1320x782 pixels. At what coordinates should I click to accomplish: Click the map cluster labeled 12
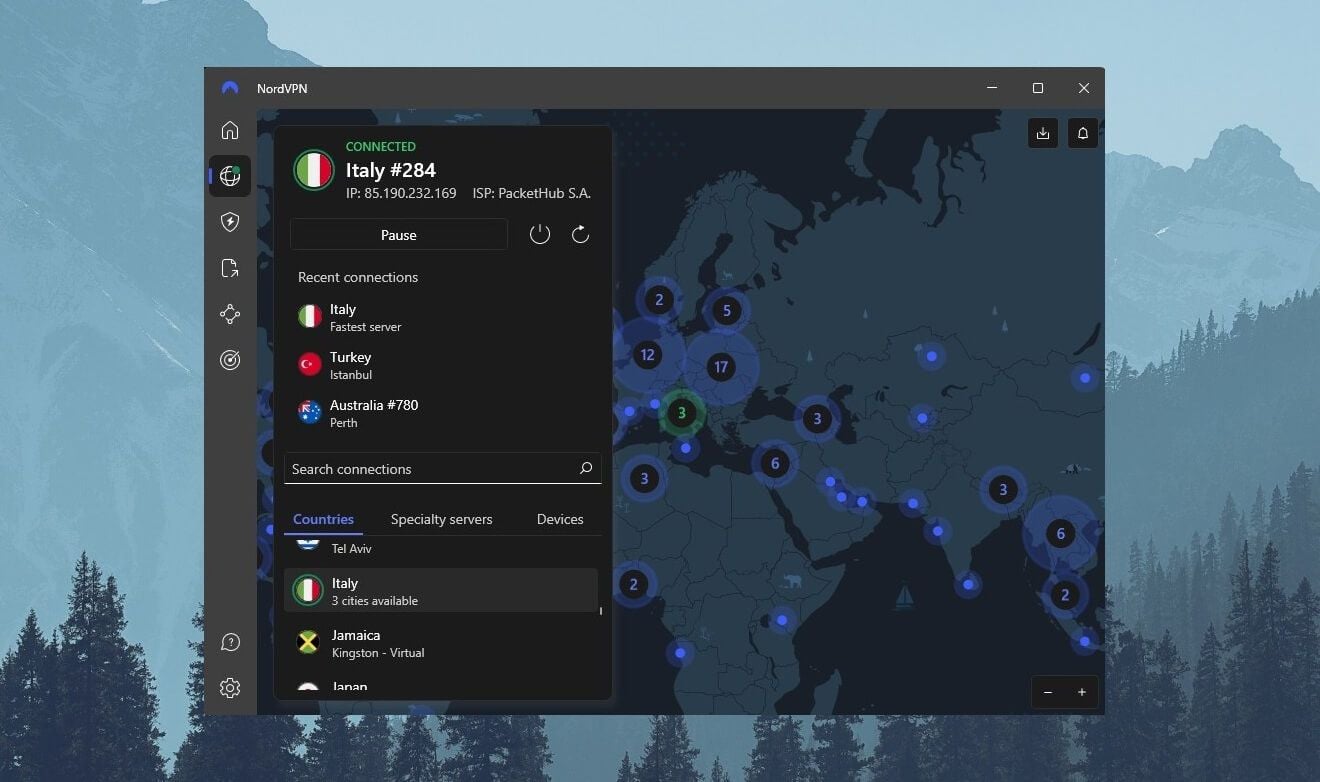tap(647, 354)
